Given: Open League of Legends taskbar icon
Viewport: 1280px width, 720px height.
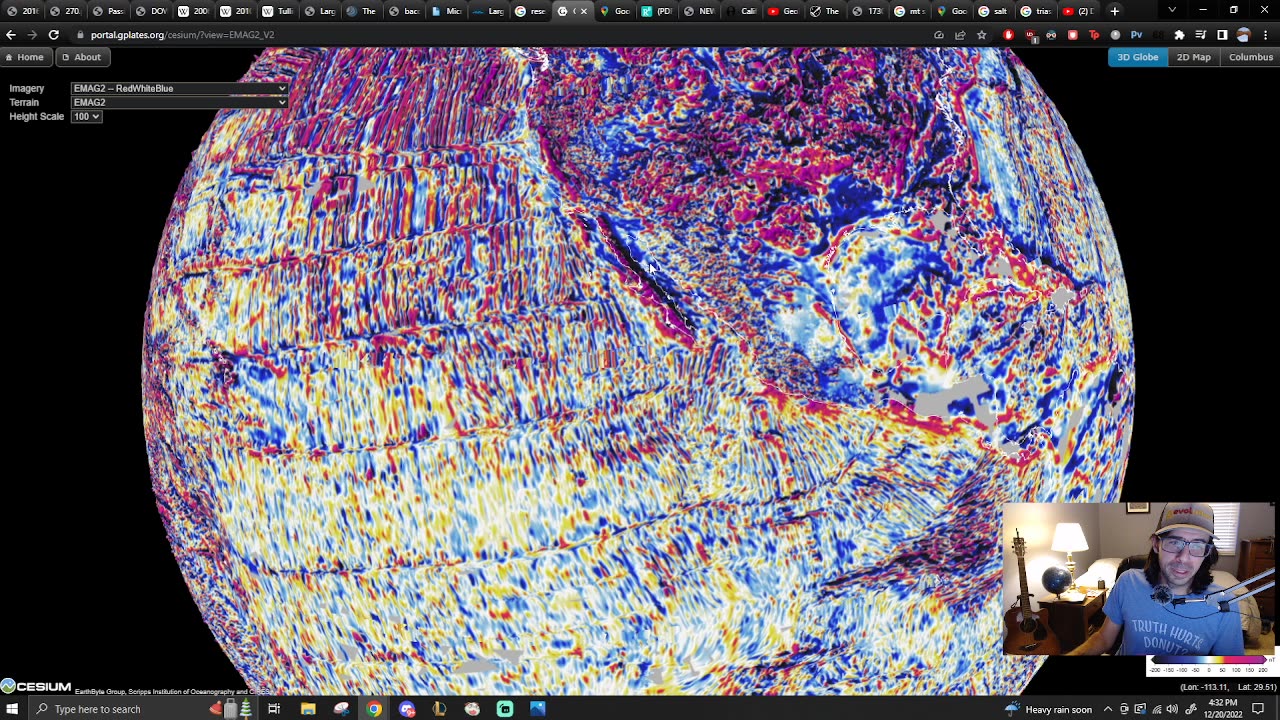Looking at the screenshot, I should (x=440, y=709).
